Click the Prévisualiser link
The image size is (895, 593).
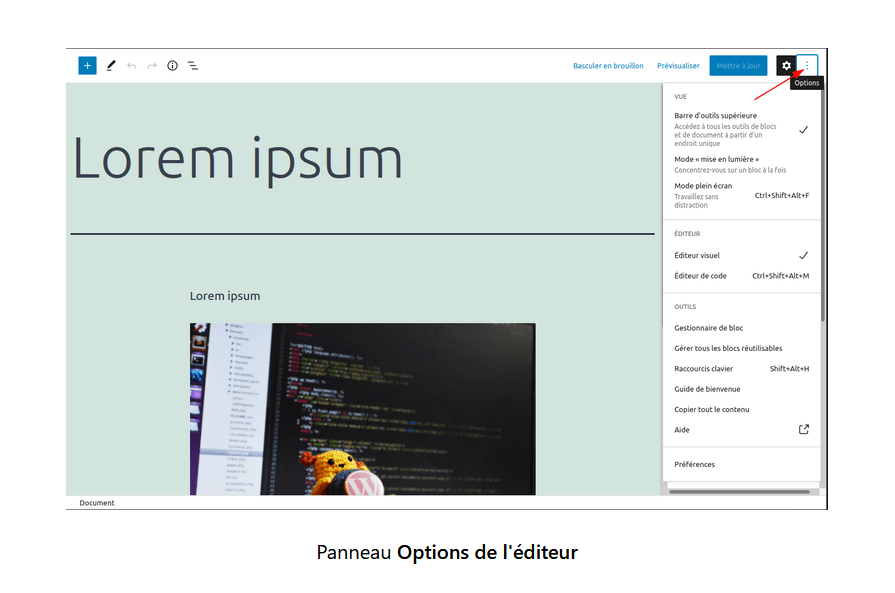pyautogui.click(x=678, y=66)
